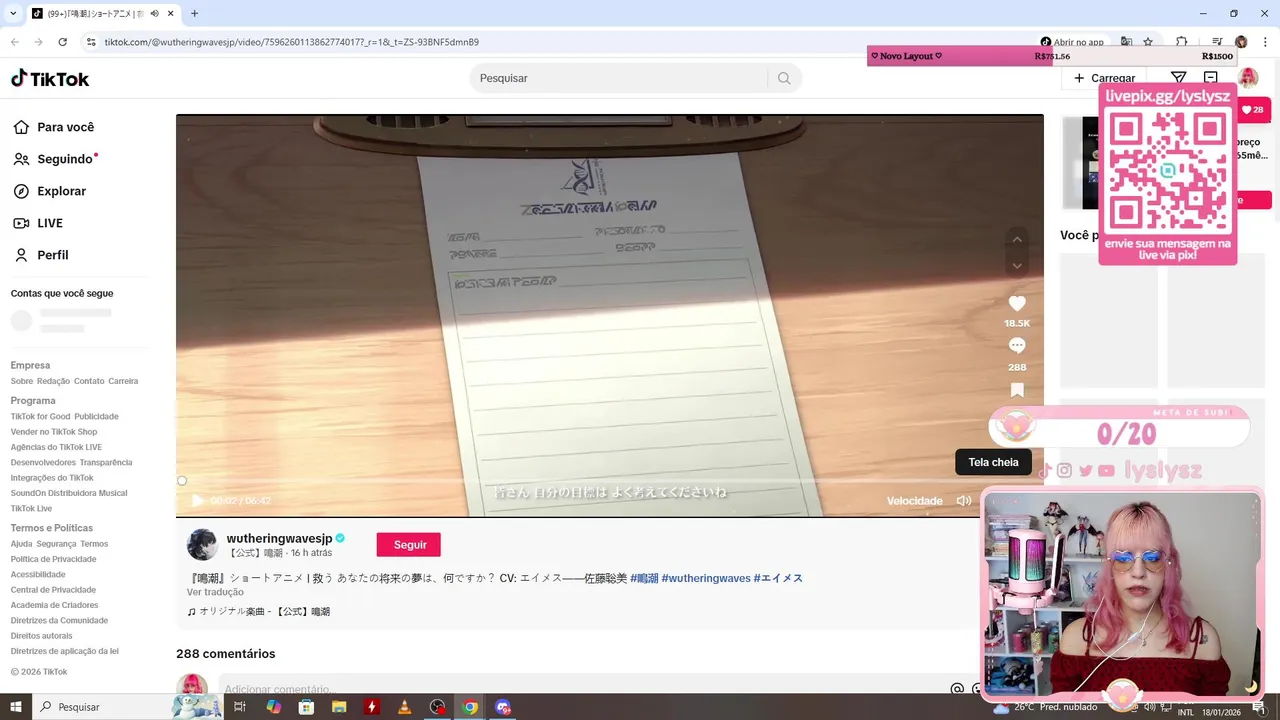Viewport: 1280px width, 720px height.
Task: Focus the Pesquisar search box
Action: 620,78
